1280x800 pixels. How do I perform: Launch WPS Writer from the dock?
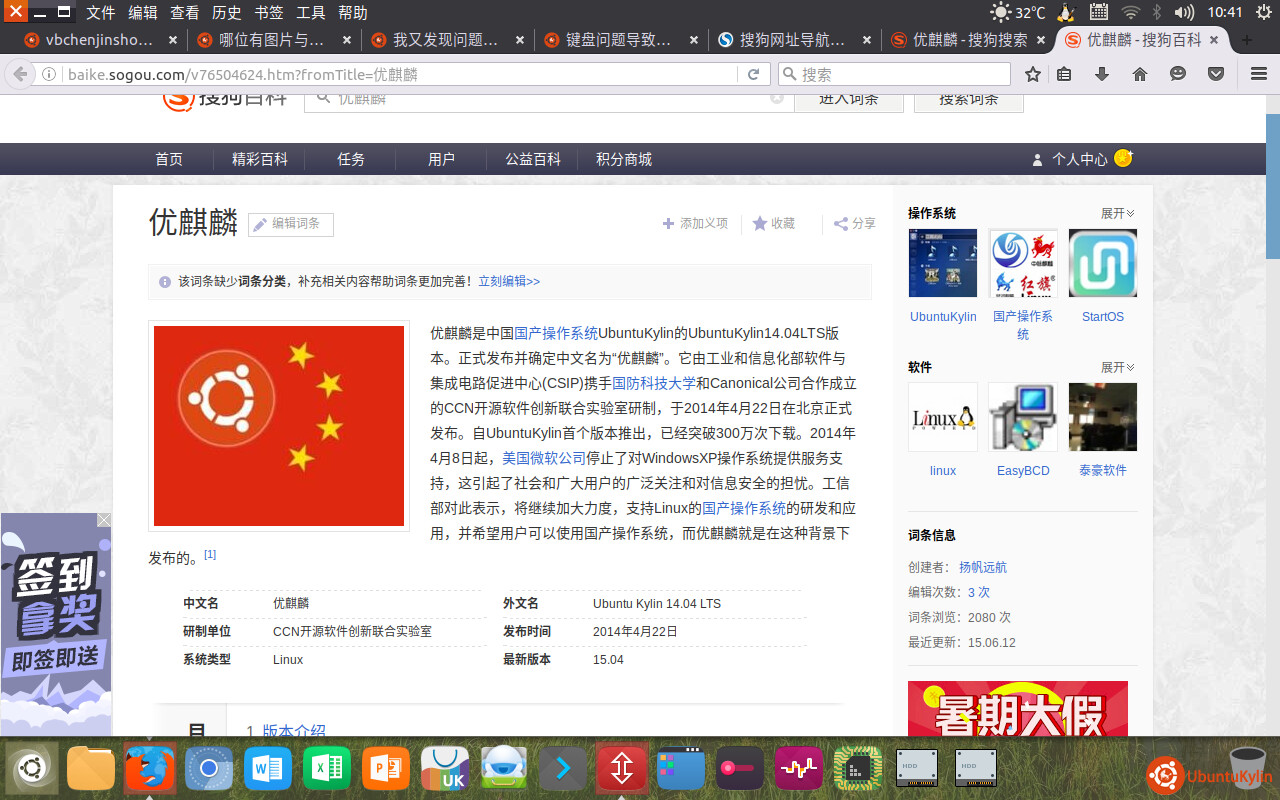click(268, 768)
